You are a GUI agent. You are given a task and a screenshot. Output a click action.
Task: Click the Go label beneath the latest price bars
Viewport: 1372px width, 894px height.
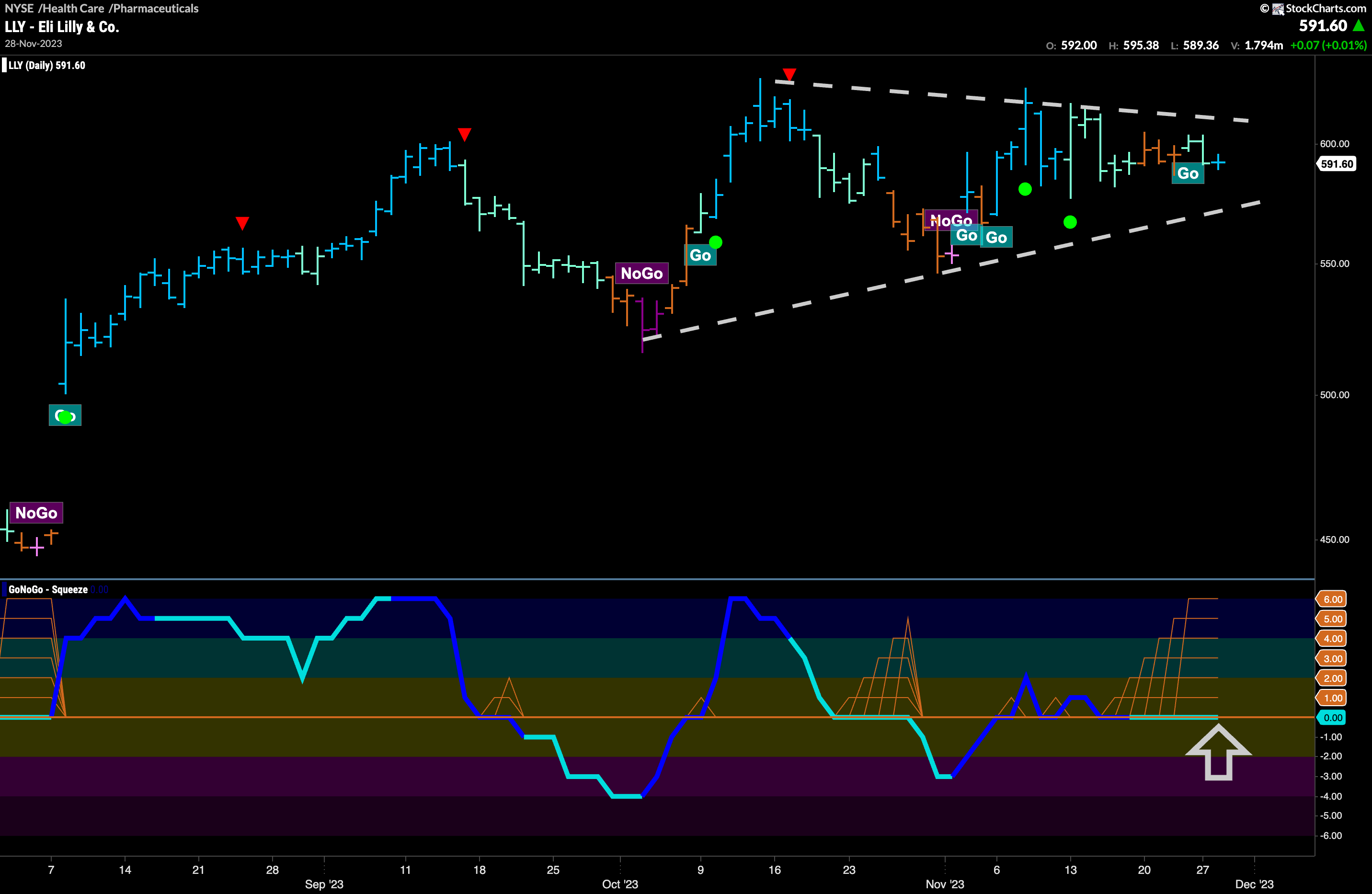(x=1188, y=173)
